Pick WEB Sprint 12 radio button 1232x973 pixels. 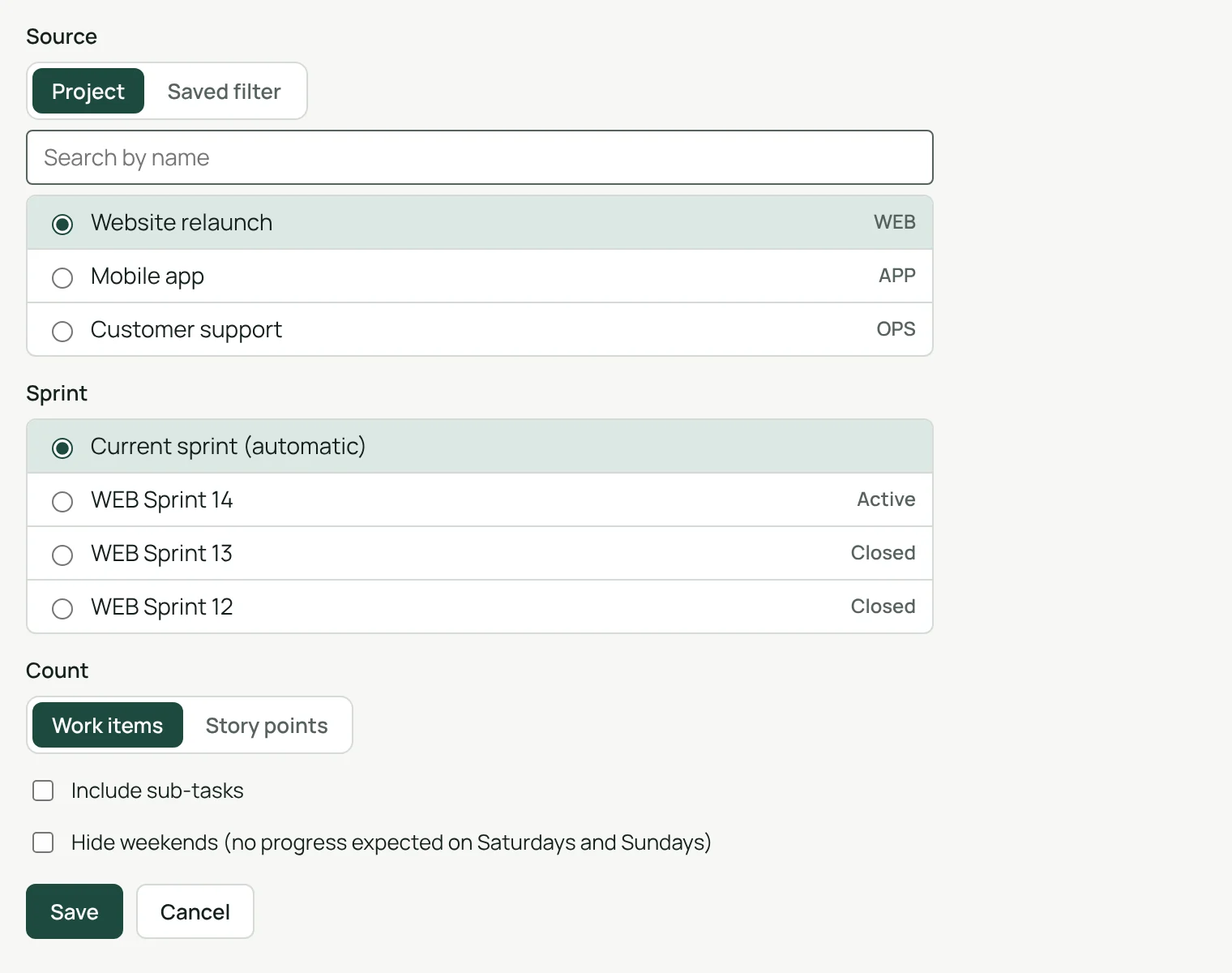click(x=62, y=608)
